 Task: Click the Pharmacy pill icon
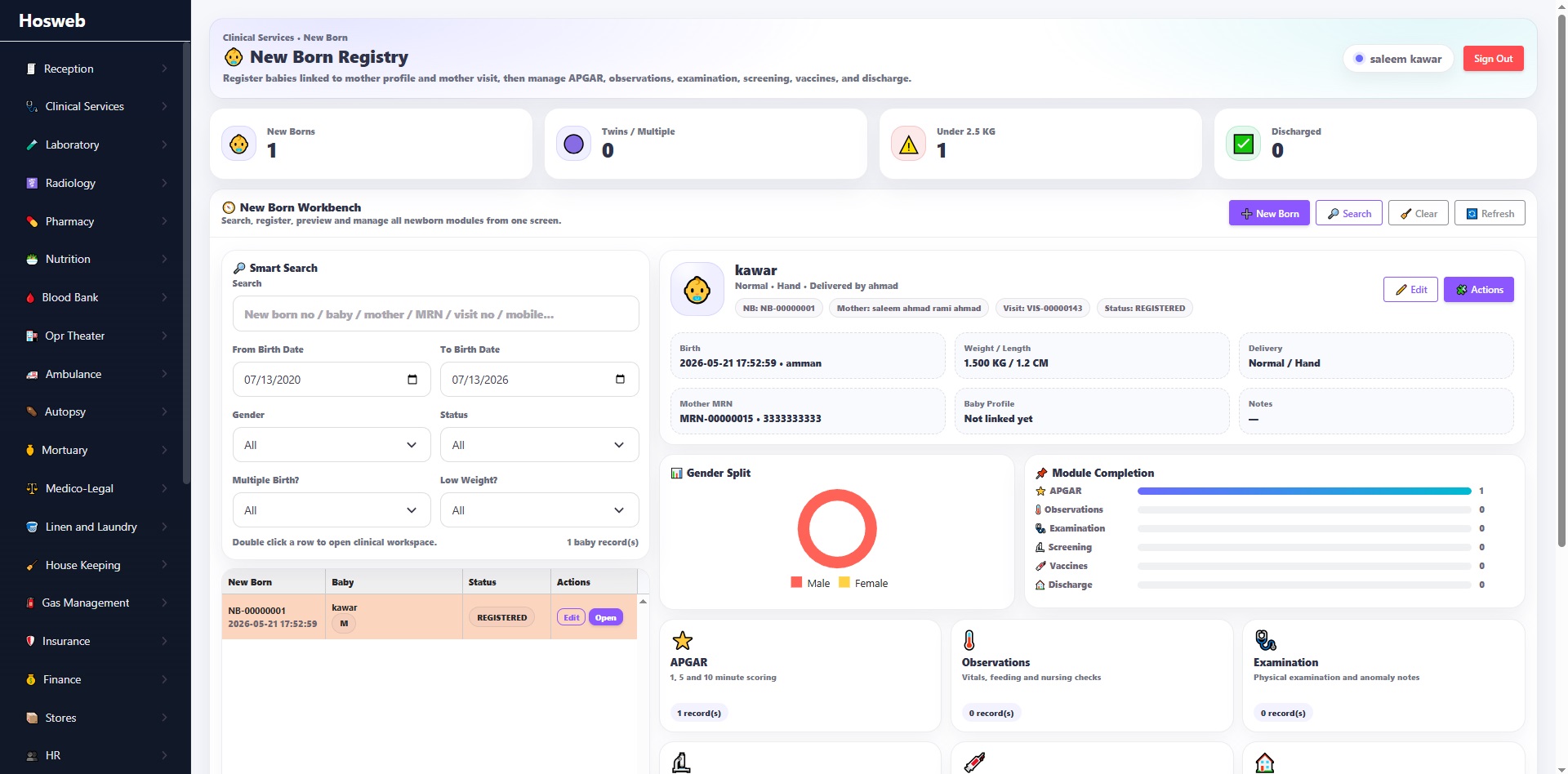(32, 221)
